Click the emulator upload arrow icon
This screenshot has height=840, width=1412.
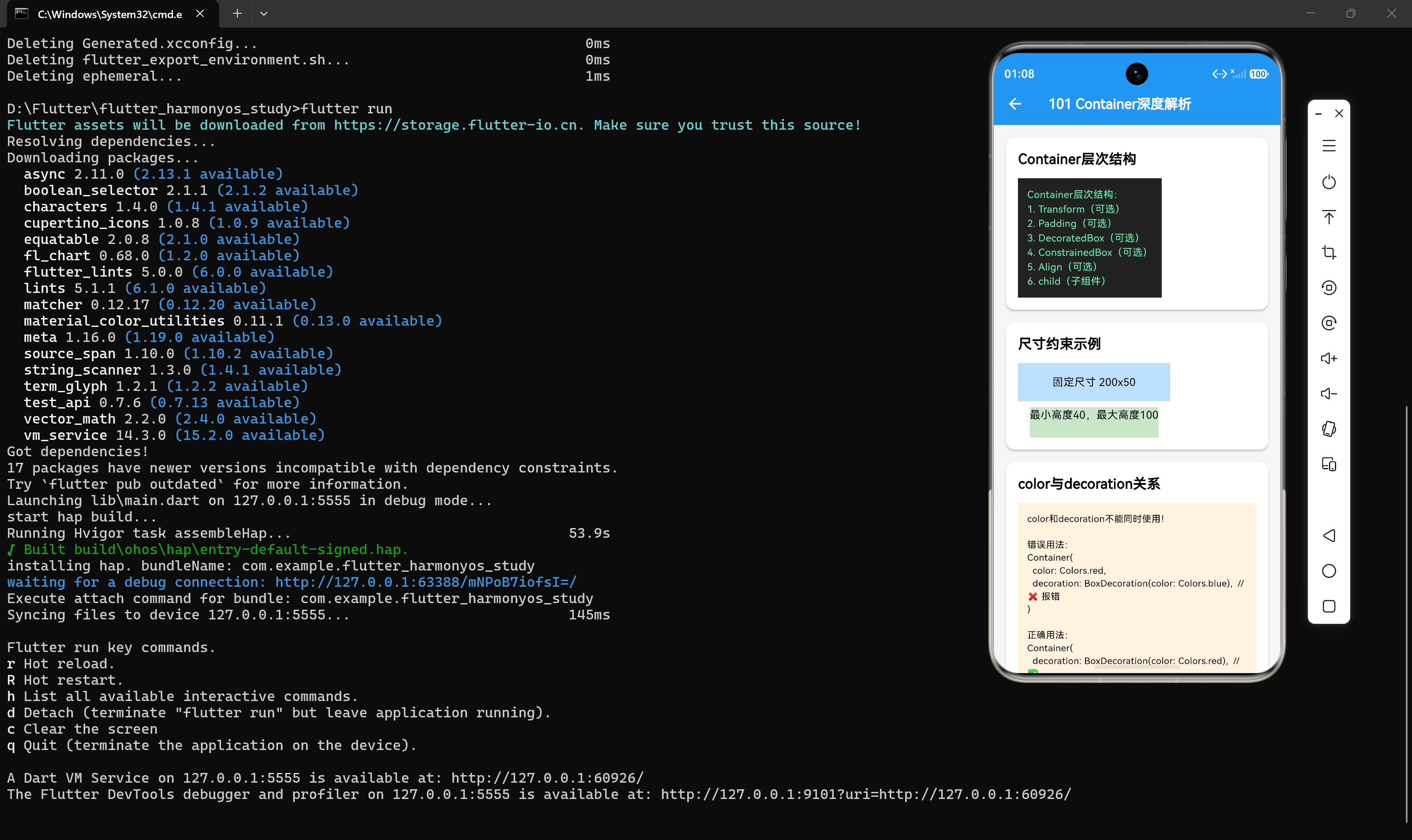pyautogui.click(x=1329, y=217)
